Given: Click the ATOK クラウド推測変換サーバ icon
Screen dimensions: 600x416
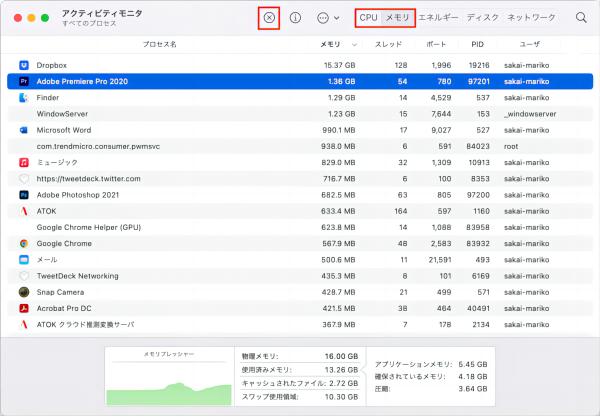Looking at the screenshot, I should pos(24,325).
